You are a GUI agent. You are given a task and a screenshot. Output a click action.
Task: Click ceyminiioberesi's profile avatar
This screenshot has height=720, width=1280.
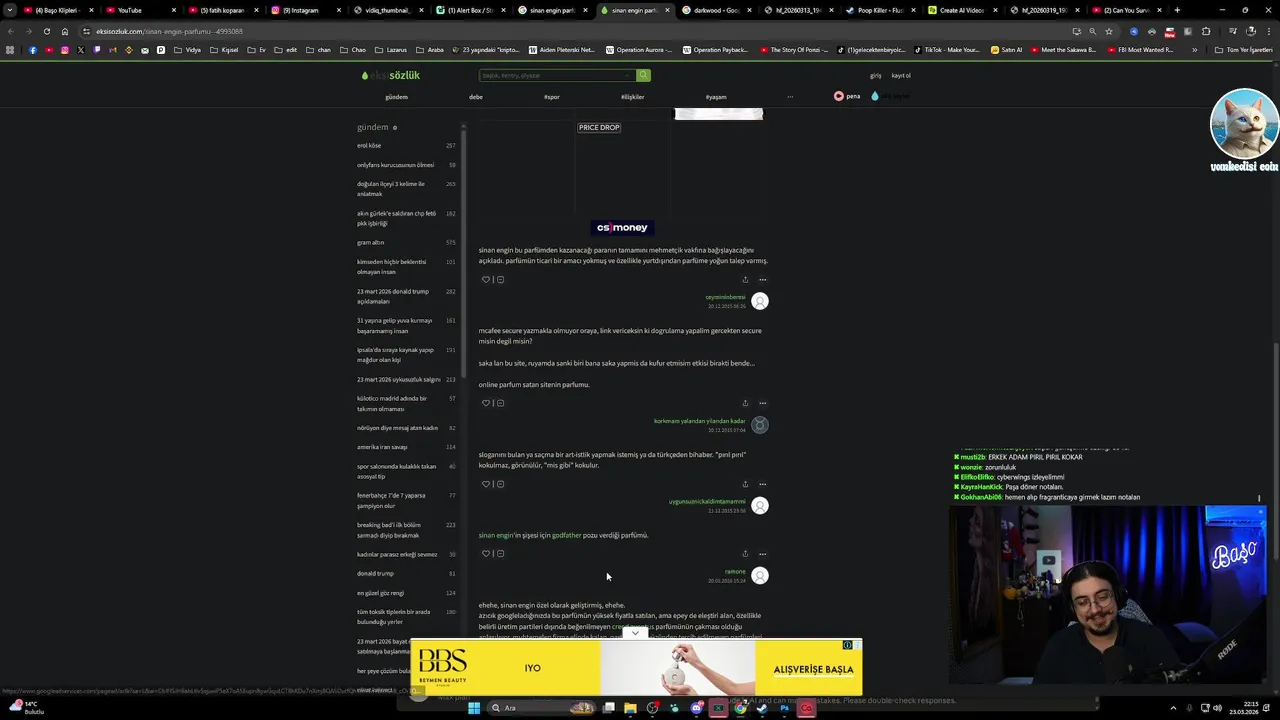[760, 301]
